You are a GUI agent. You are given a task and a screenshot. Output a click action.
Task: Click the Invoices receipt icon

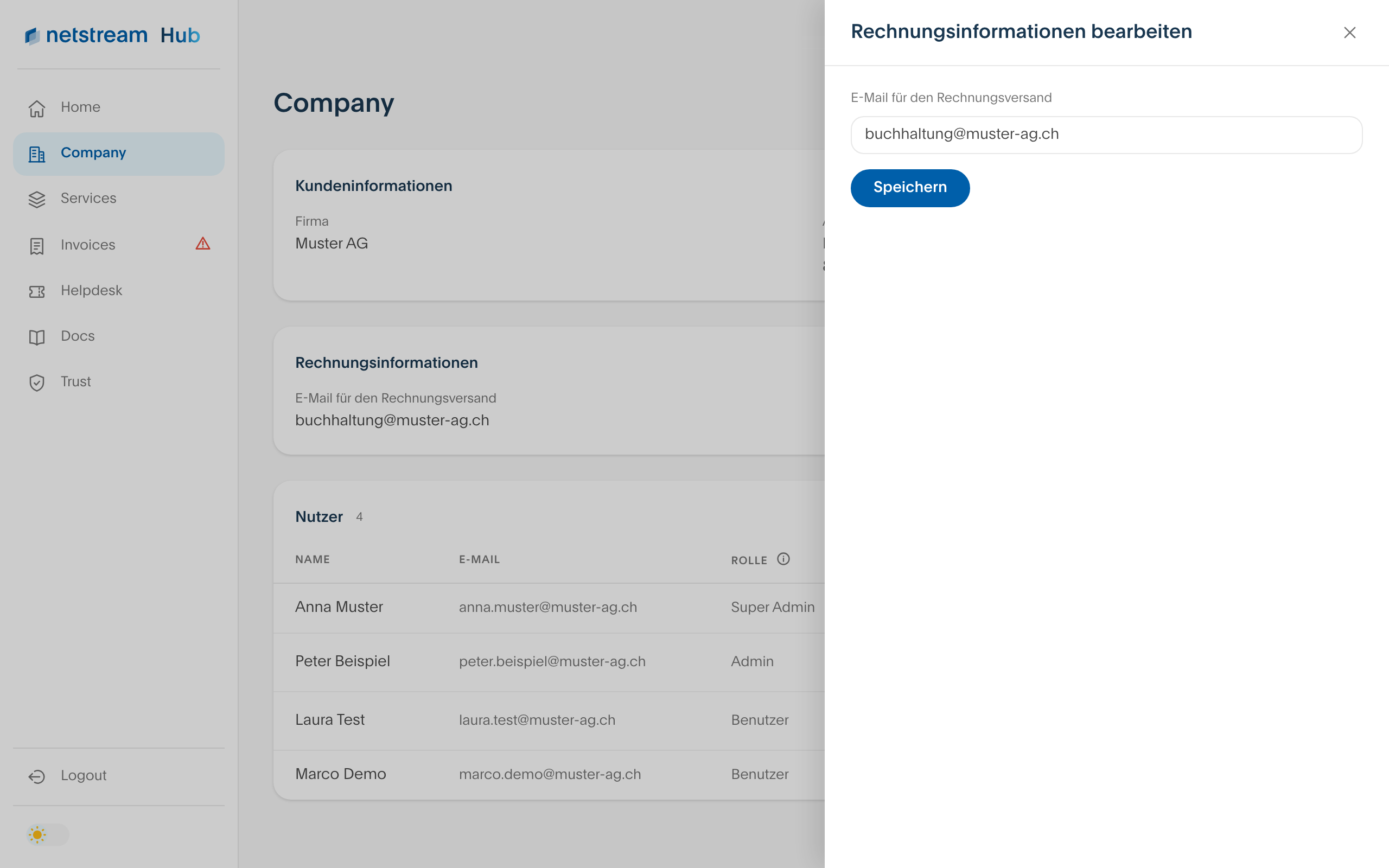coord(37,246)
